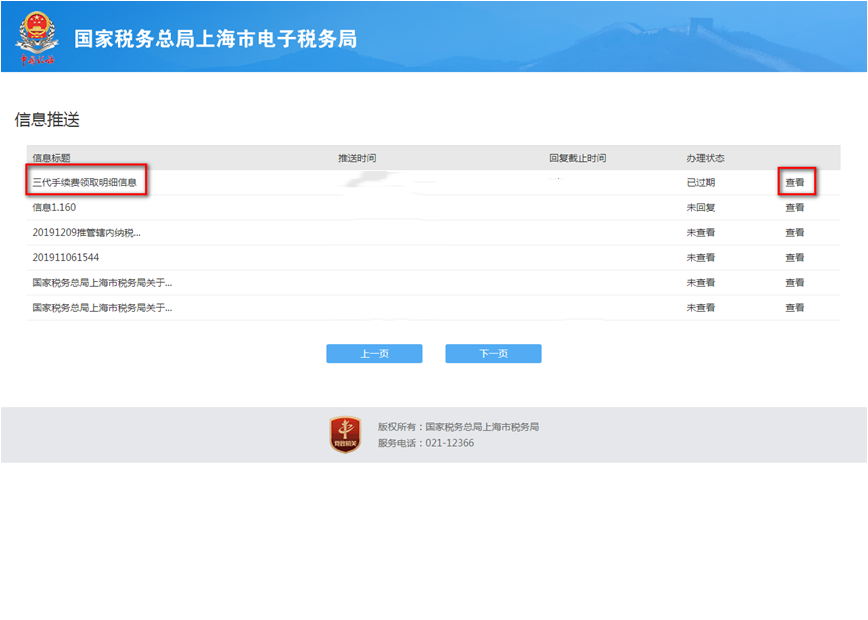Image resolution: width=868 pixels, height=620 pixels.
Task: Click the 推送时间 column header
Action: click(357, 158)
